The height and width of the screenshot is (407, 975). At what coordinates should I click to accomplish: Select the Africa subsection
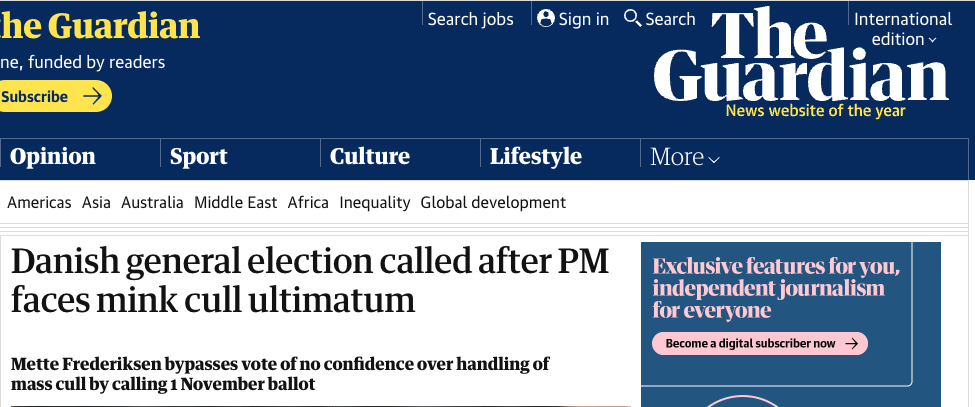tap(308, 202)
